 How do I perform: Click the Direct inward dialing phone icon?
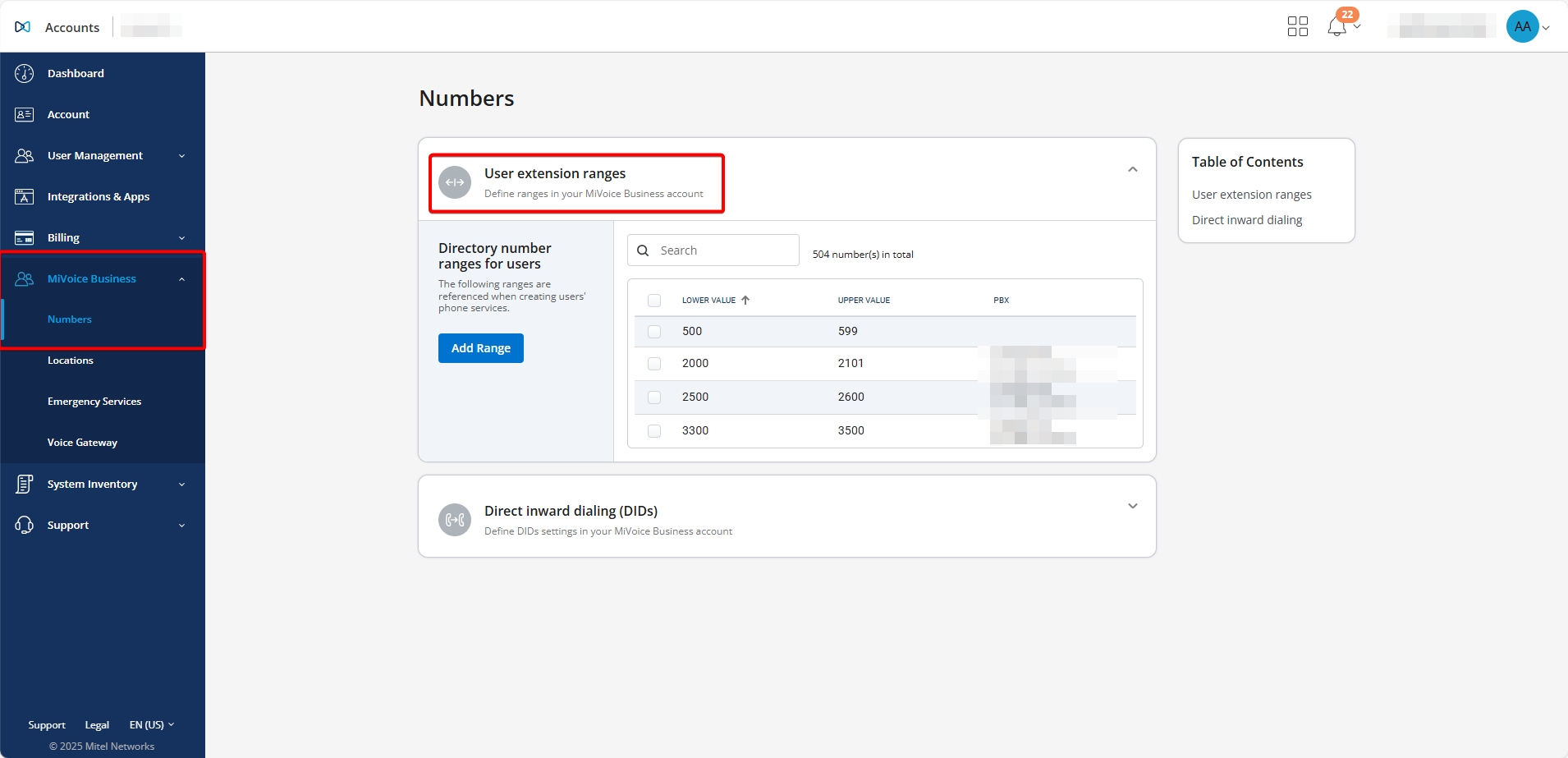pos(455,520)
